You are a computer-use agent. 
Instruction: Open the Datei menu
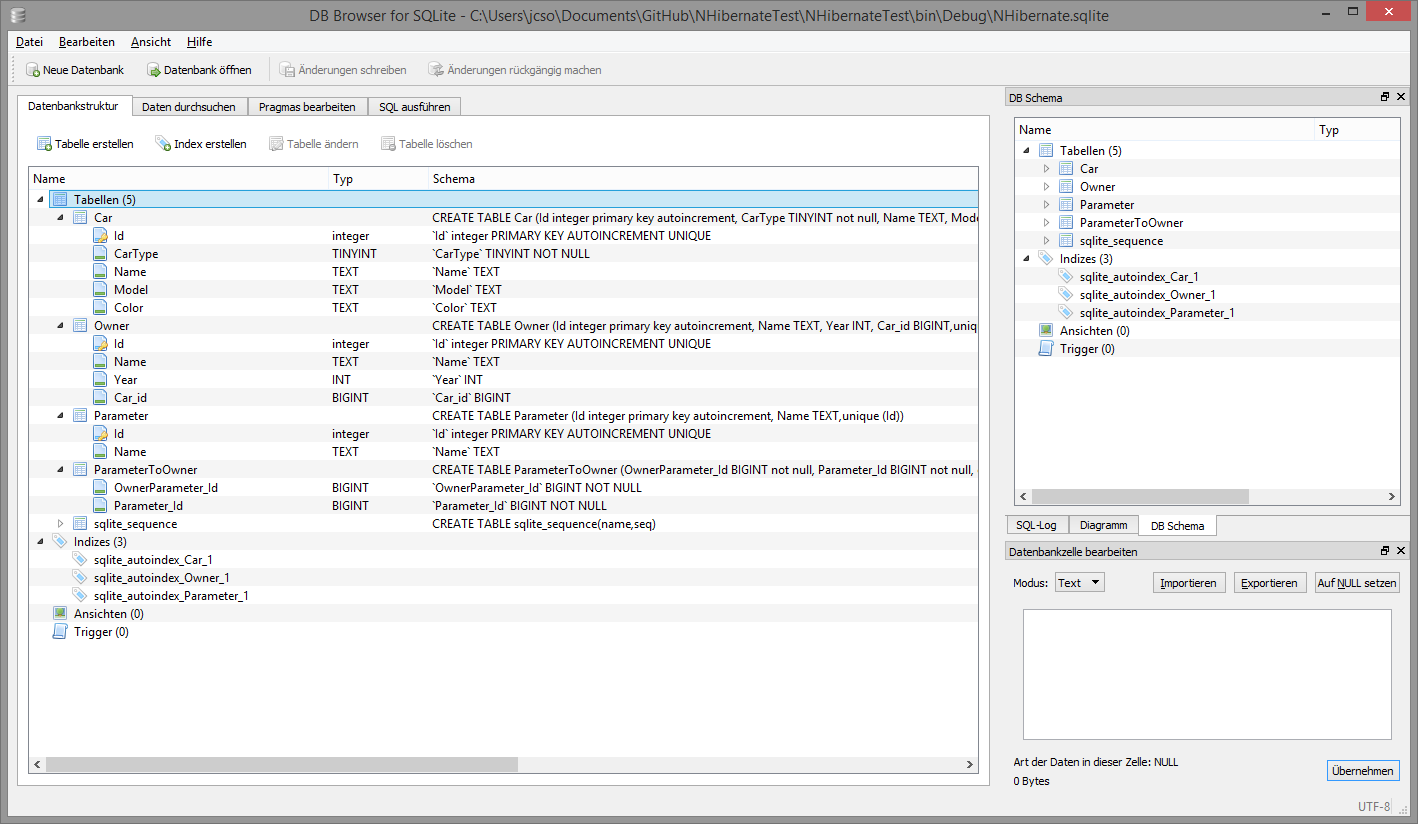point(29,42)
